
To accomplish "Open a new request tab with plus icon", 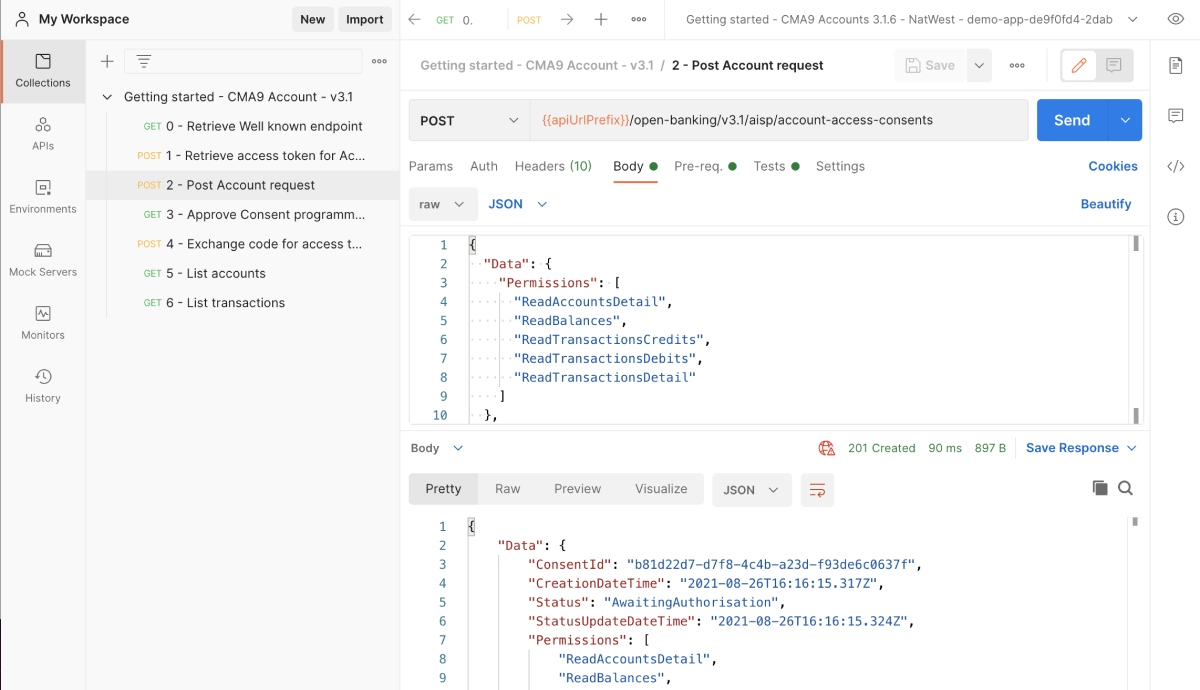I will (x=601, y=19).
